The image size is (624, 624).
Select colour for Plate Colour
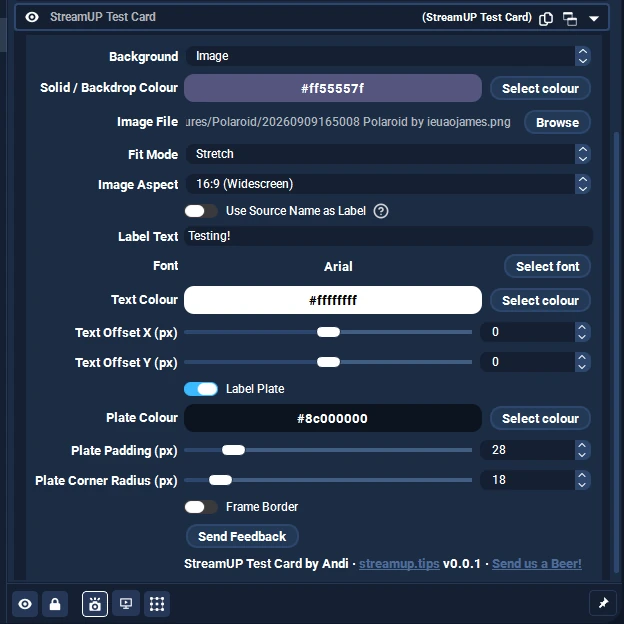[540, 418]
